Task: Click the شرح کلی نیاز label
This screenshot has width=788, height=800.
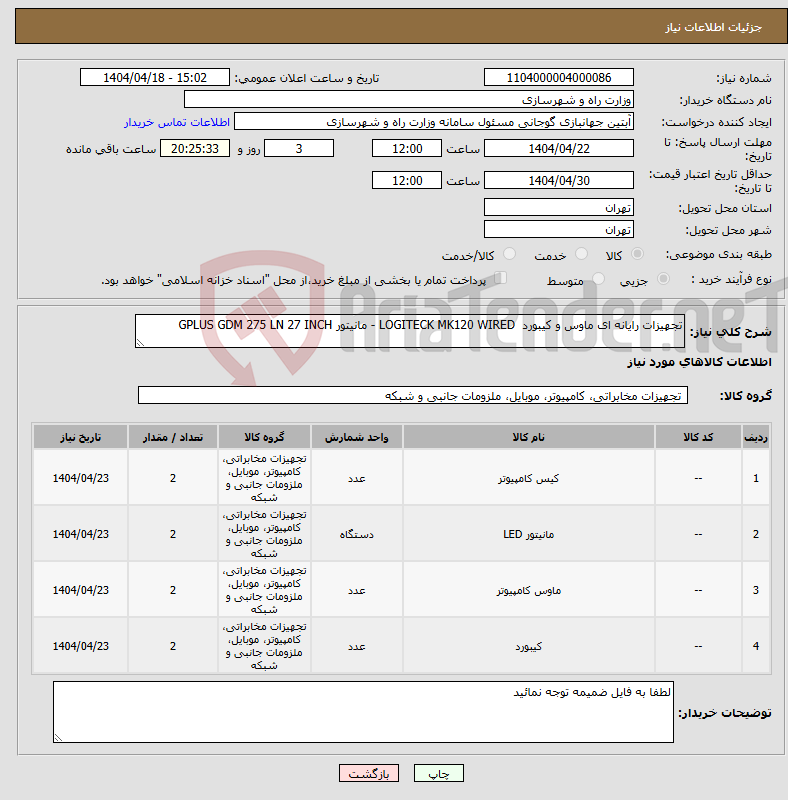Action: click(x=731, y=332)
